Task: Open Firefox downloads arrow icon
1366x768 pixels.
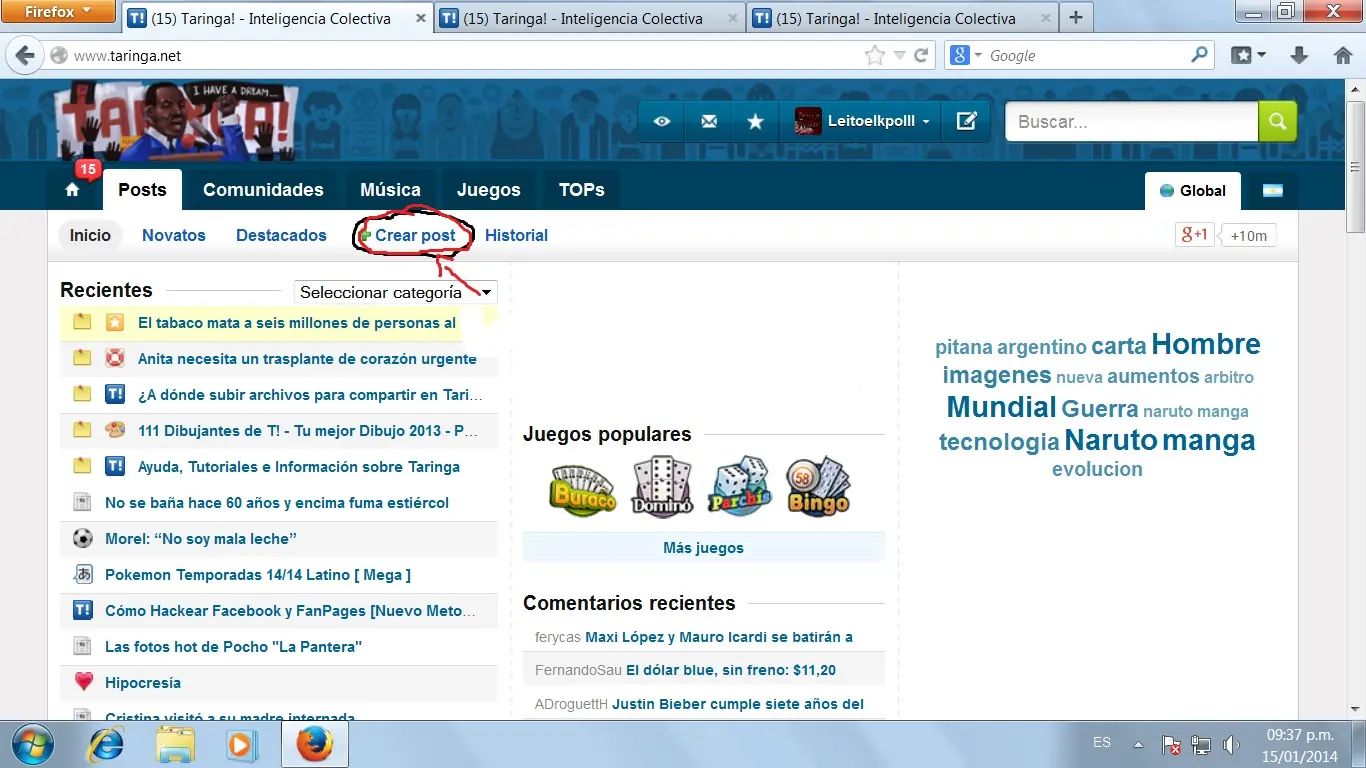Action: click(1299, 56)
